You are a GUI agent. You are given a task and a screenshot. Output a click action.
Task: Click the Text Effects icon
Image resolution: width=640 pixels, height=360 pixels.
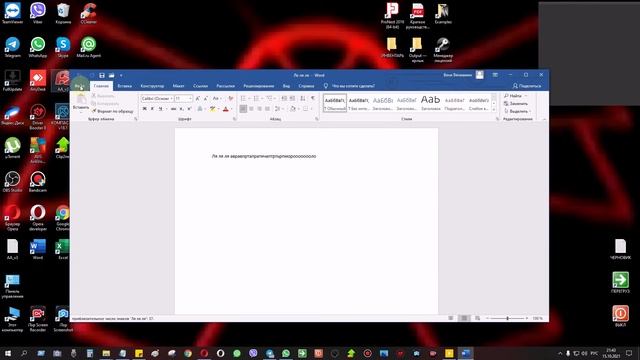[200, 109]
